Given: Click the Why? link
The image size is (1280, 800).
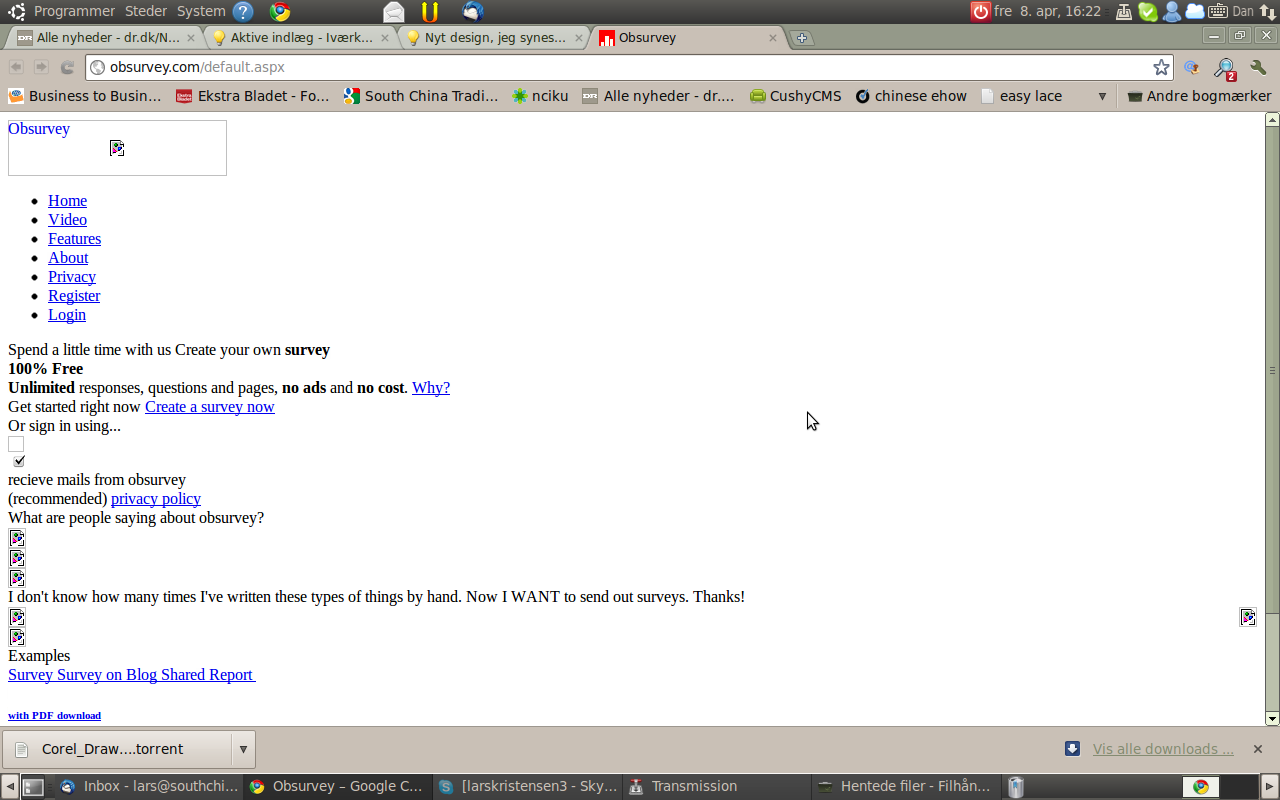Looking at the screenshot, I should [x=431, y=388].
